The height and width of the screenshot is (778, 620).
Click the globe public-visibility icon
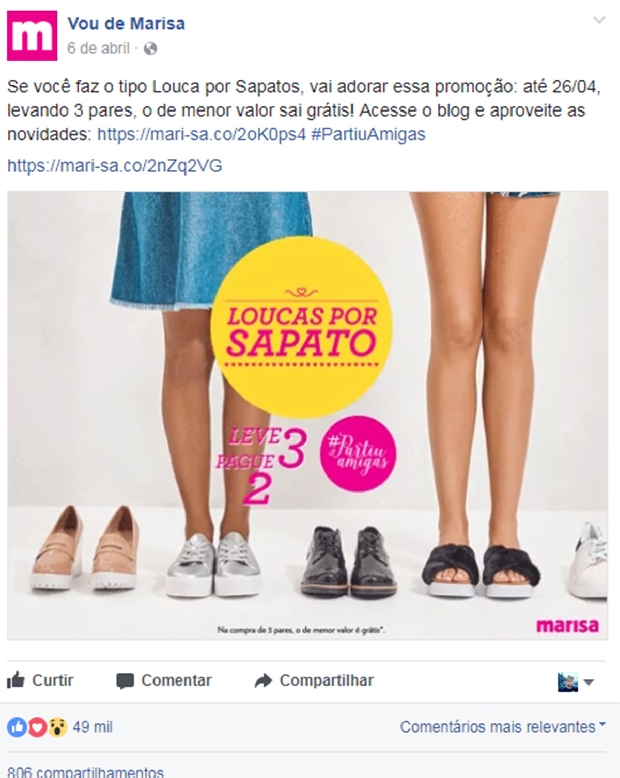[x=150, y=49]
